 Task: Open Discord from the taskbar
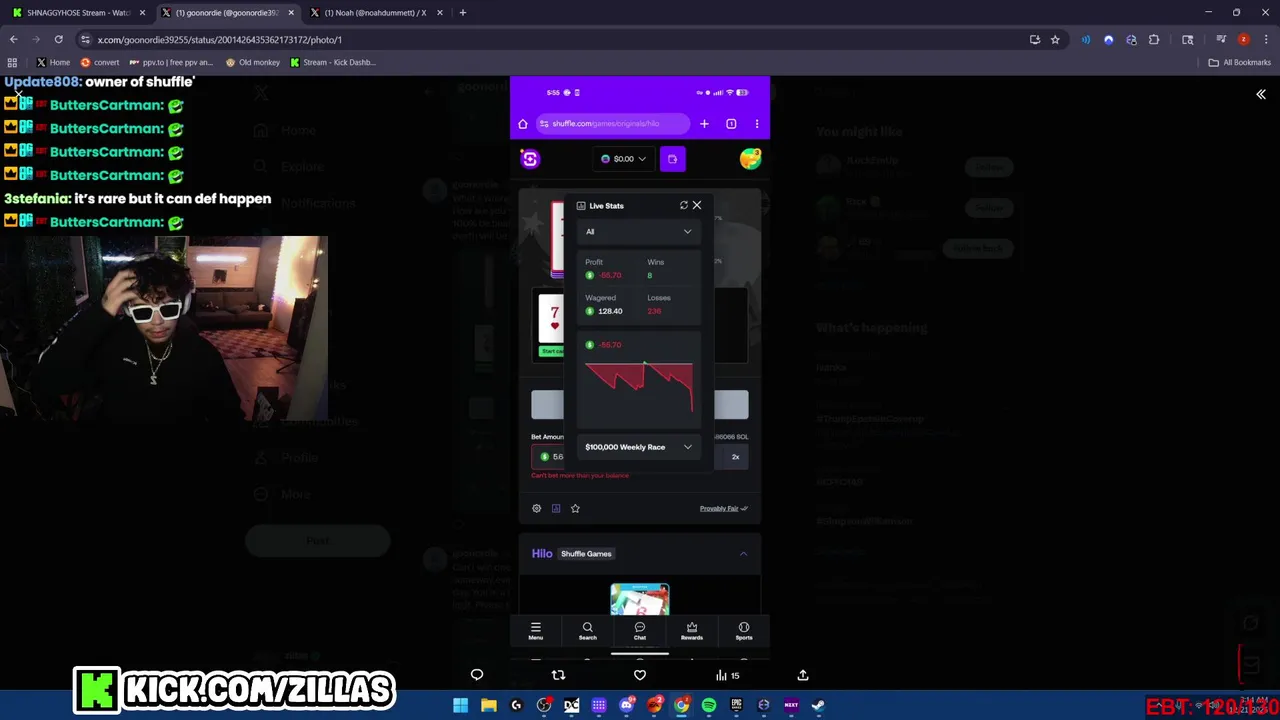pyautogui.click(x=626, y=705)
